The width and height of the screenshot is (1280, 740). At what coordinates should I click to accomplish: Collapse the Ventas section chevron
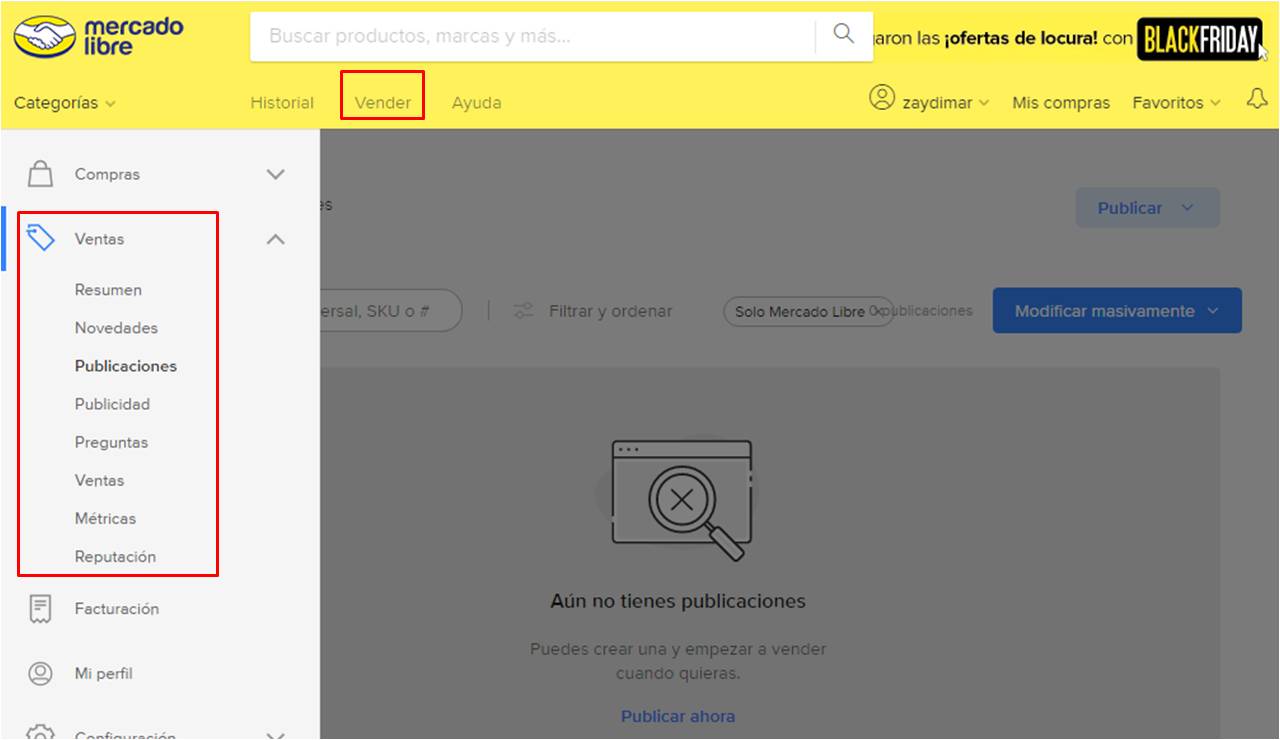click(275, 238)
